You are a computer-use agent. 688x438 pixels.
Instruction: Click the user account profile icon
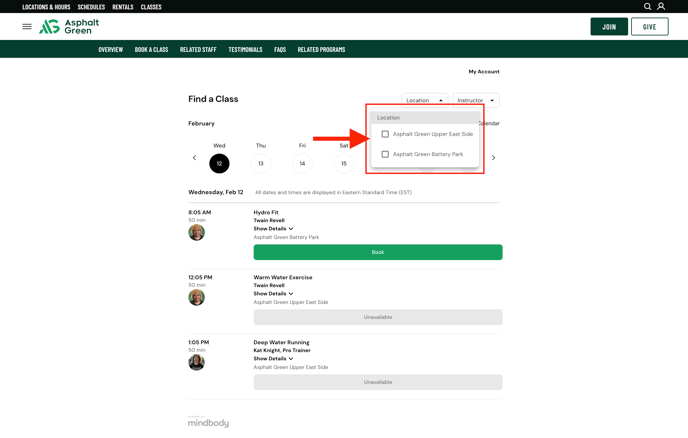[661, 7]
